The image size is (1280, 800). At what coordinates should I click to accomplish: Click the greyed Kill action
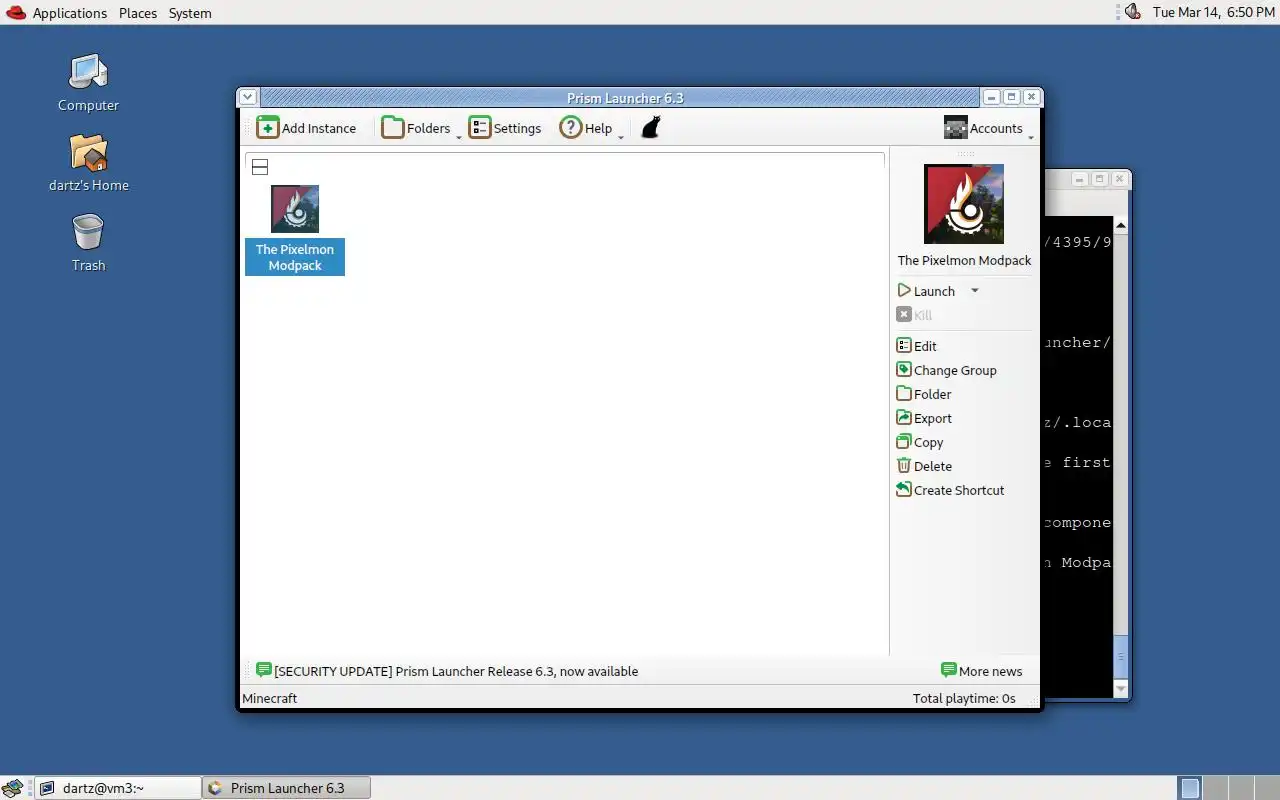point(914,315)
